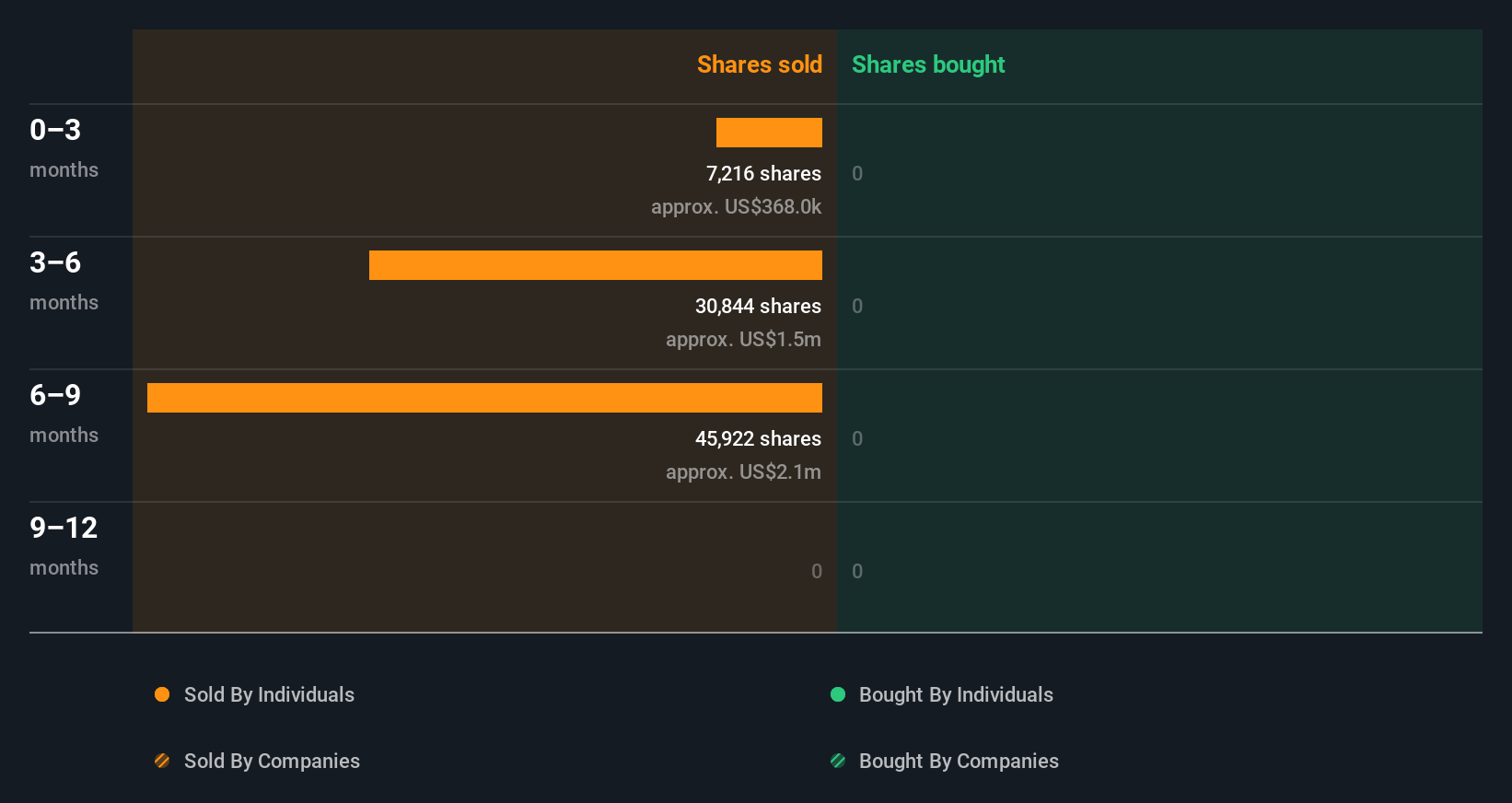The height and width of the screenshot is (803, 1512).
Task: Select the Sold By Companies legend label
Action: click(272, 761)
